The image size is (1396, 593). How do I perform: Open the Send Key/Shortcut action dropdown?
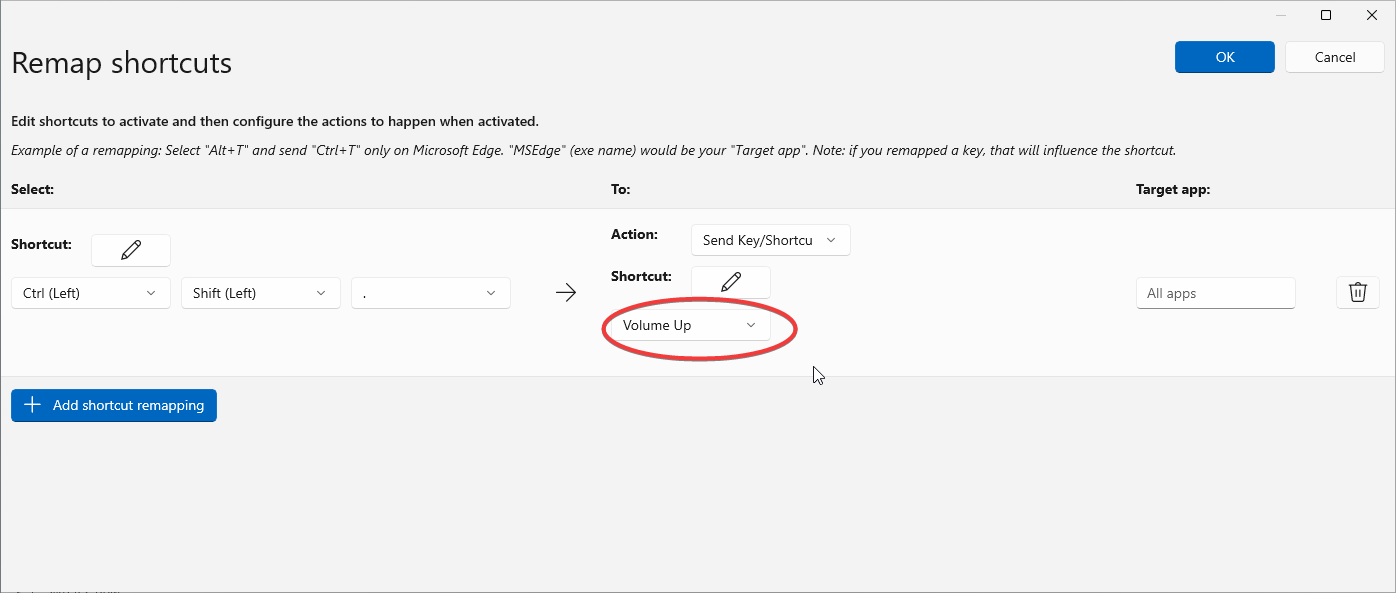[770, 240]
